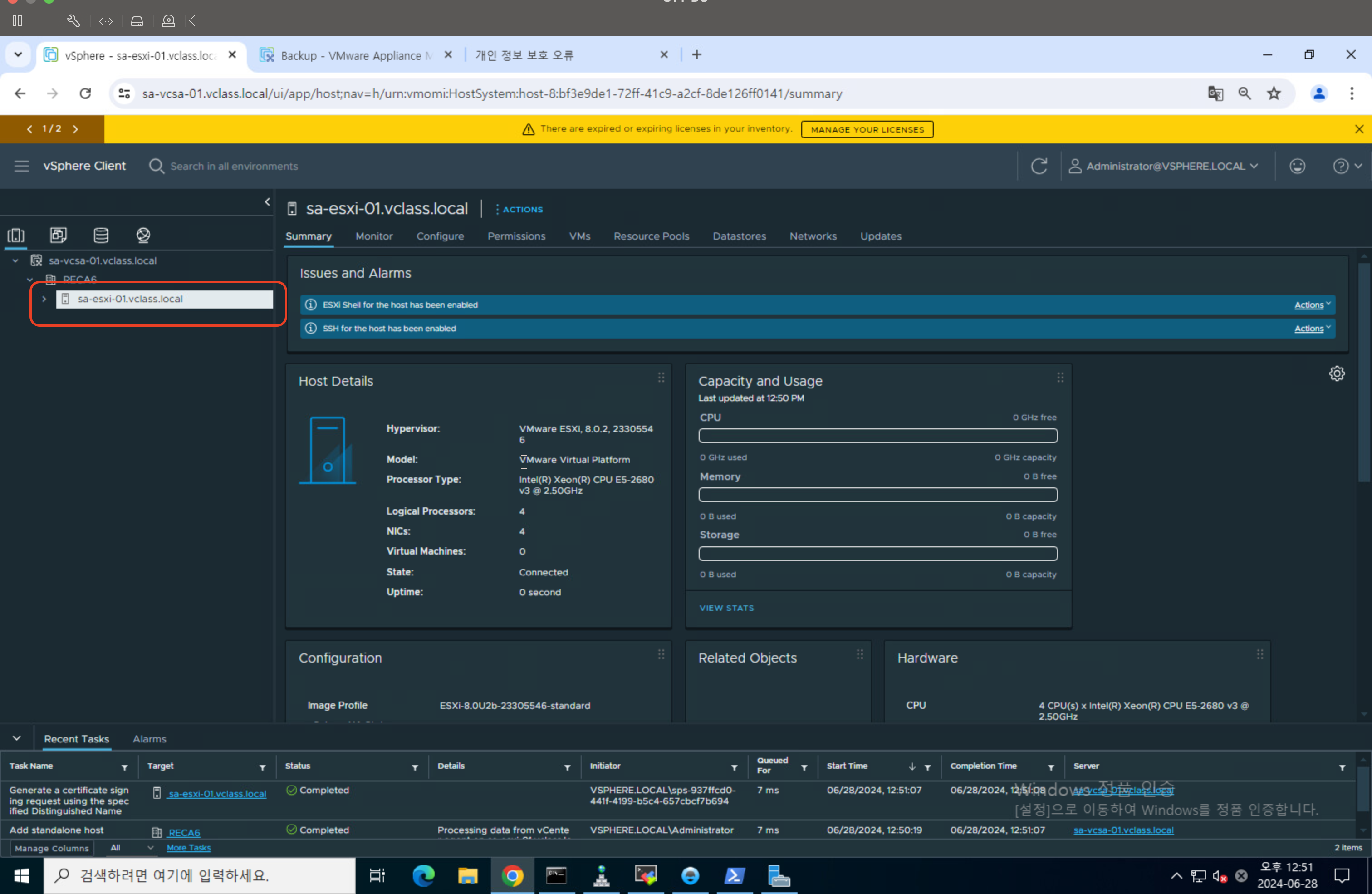Screen dimensions: 1372x894
Task: Click the MANAGE YOUR LICENSES button
Action: pyautogui.click(x=867, y=129)
